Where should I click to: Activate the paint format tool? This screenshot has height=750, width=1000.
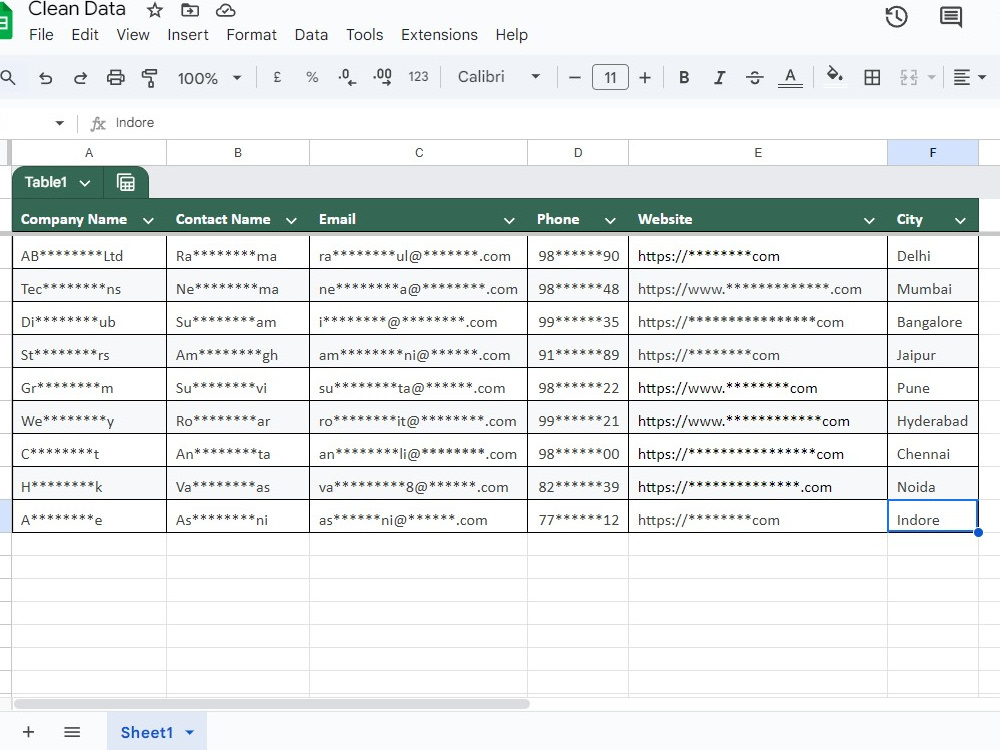(x=149, y=78)
